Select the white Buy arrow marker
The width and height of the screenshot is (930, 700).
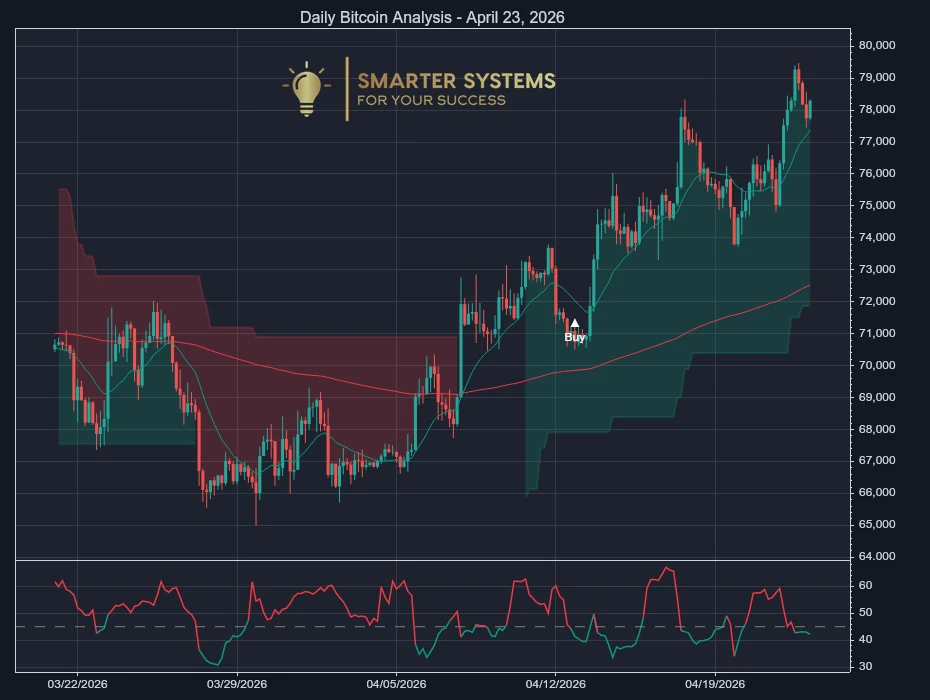pos(575,321)
